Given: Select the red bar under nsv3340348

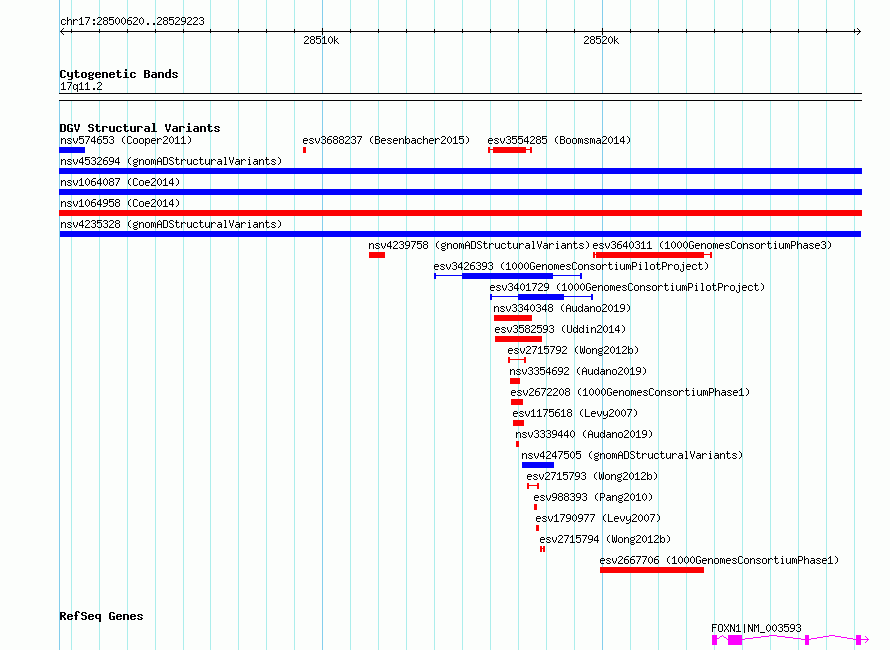Looking at the screenshot, I should 513,318.
